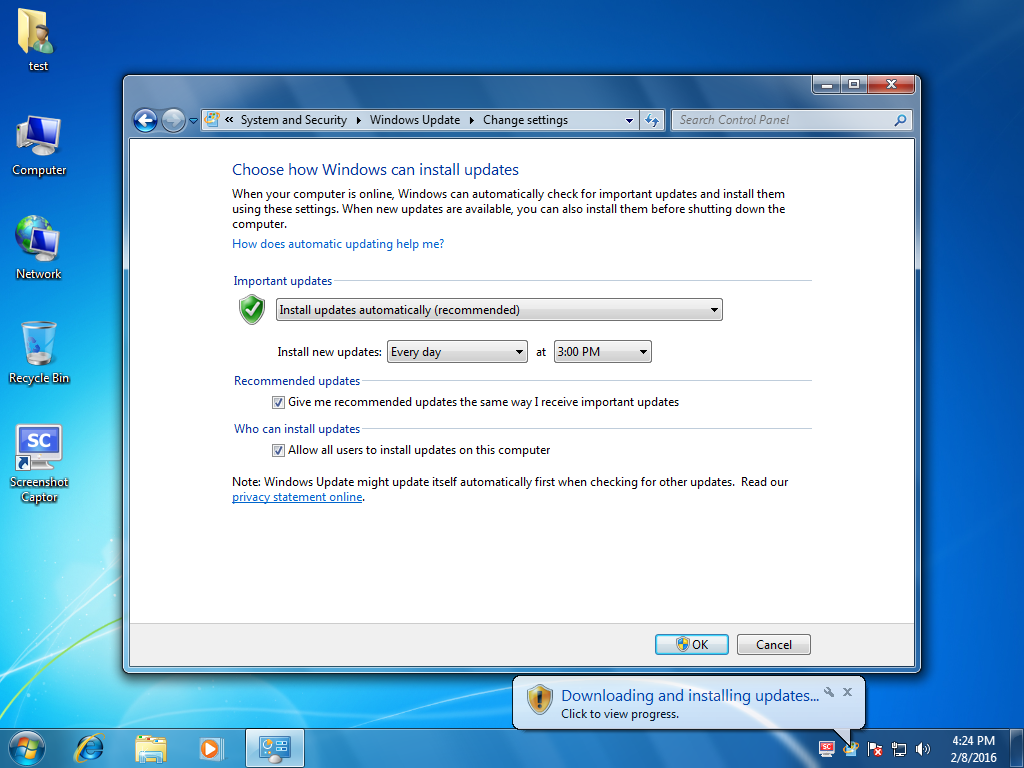Expand arrow after System and Security breadcrumb
1024x768 pixels.
(x=359, y=120)
